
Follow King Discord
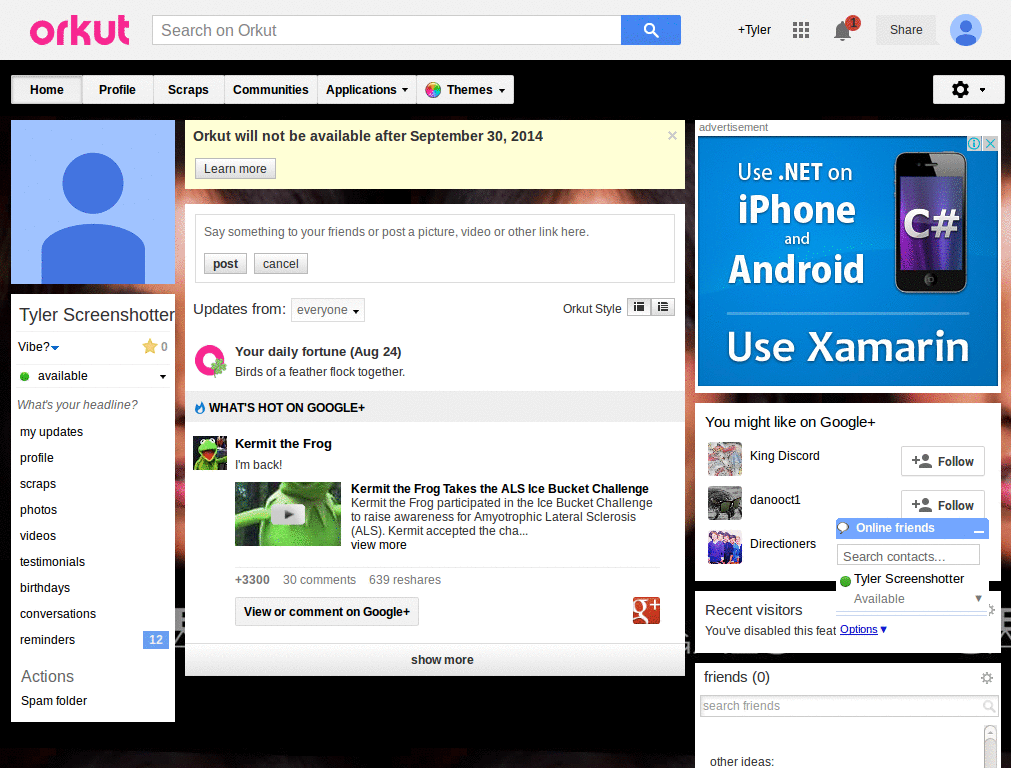pos(942,462)
